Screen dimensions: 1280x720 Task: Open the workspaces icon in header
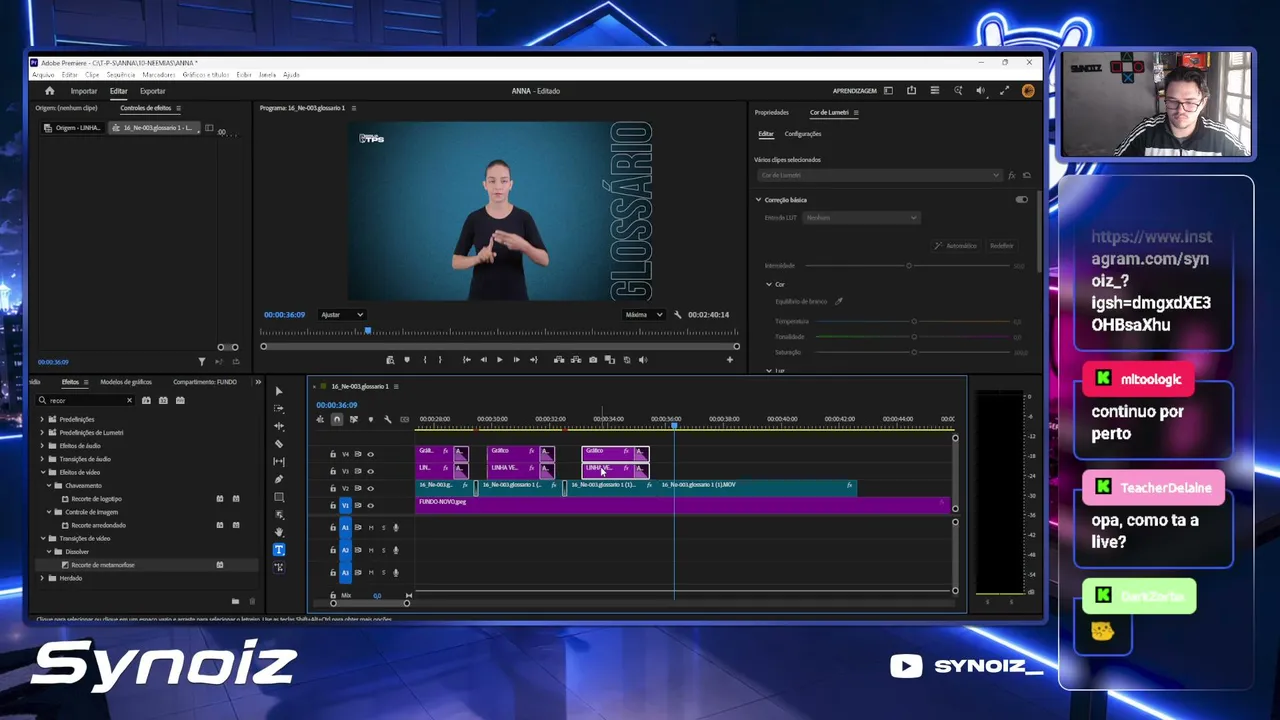click(x=888, y=91)
